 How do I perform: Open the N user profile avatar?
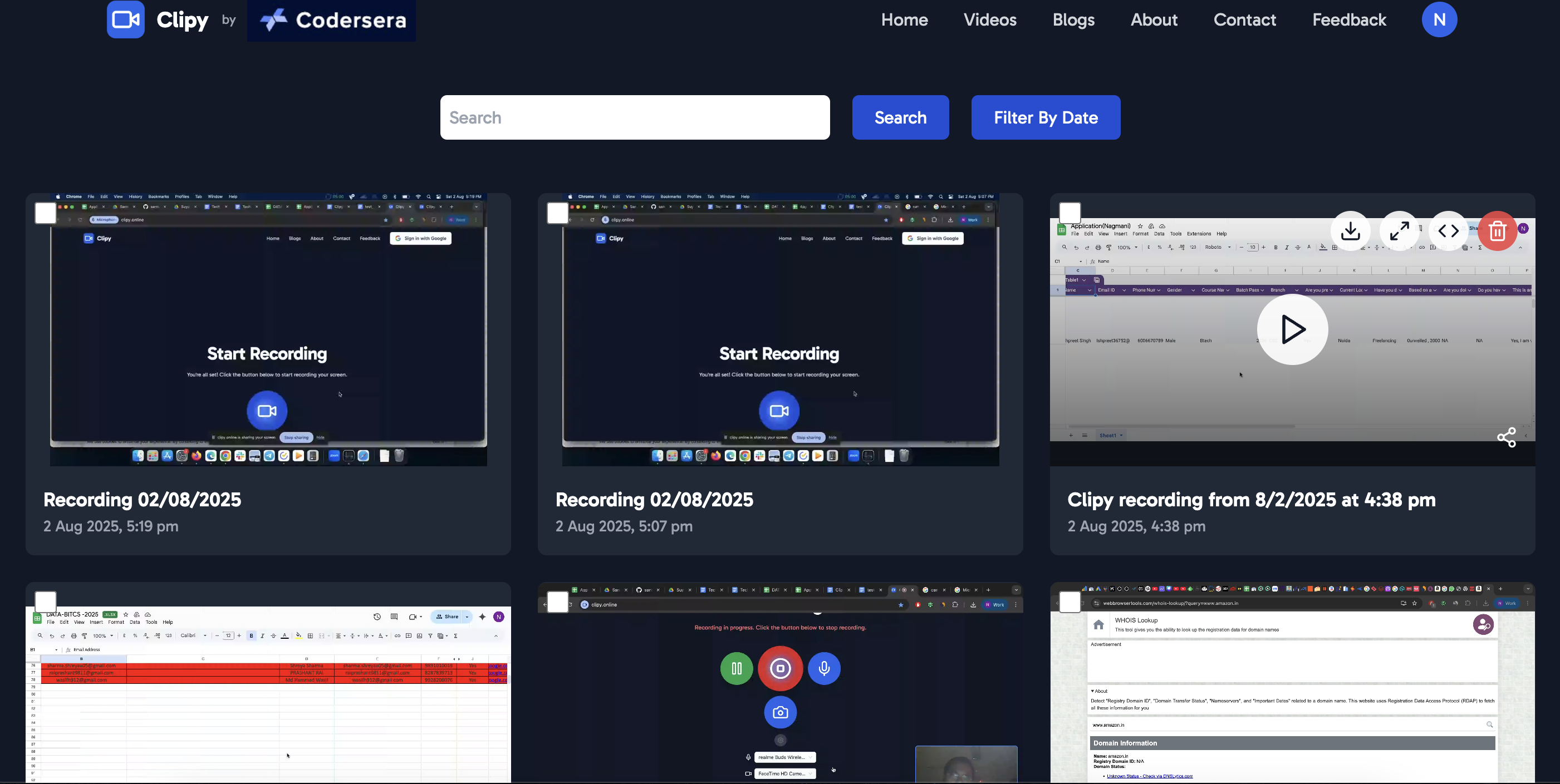[x=1439, y=19]
